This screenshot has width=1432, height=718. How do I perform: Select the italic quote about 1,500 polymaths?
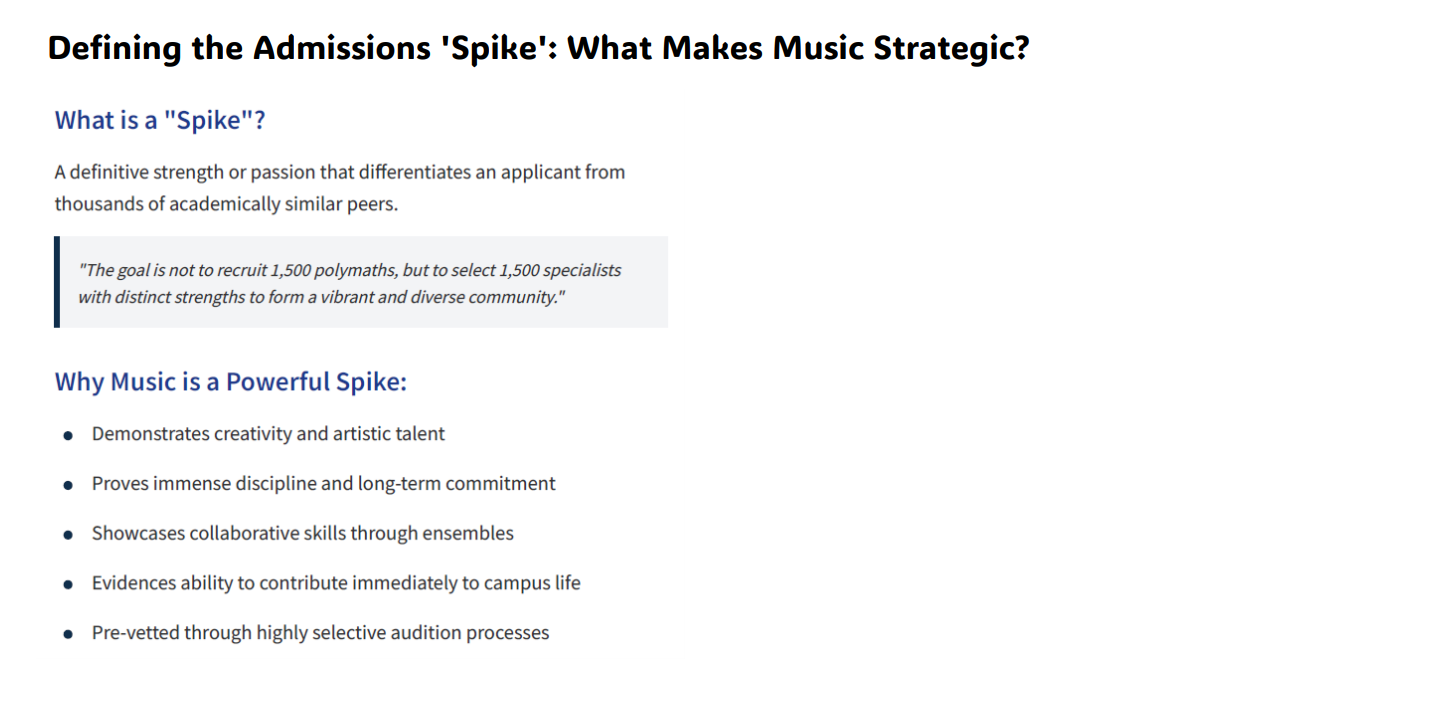(350, 283)
